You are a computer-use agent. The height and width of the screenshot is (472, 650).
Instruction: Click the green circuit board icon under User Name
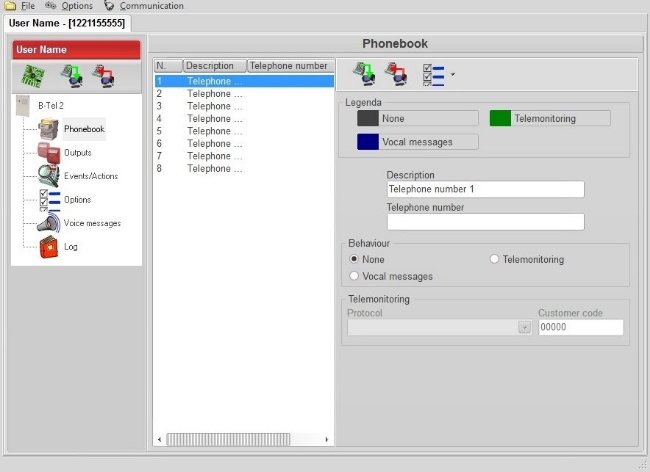coord(33,76)
